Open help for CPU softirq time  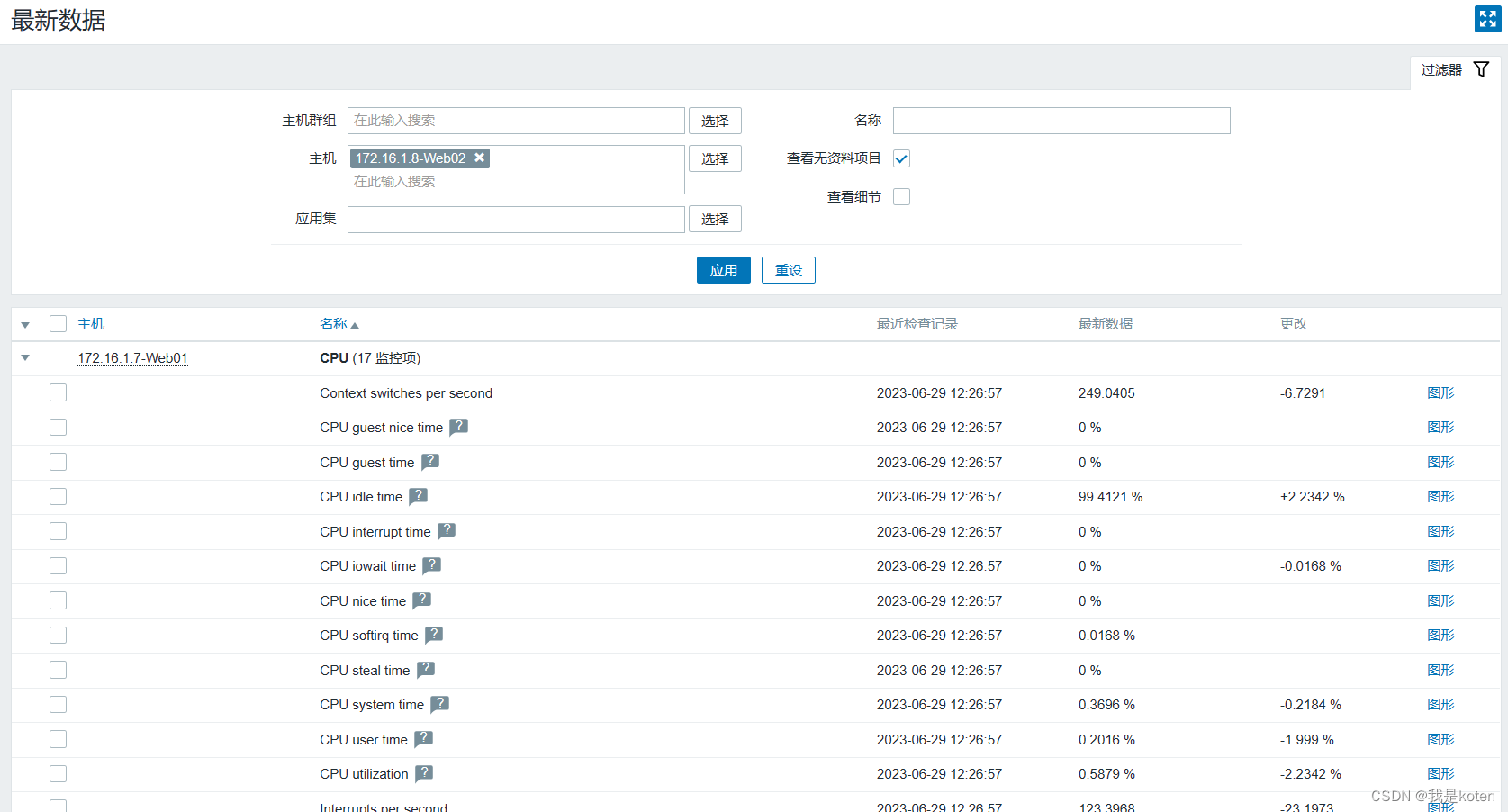pos(434,635)
